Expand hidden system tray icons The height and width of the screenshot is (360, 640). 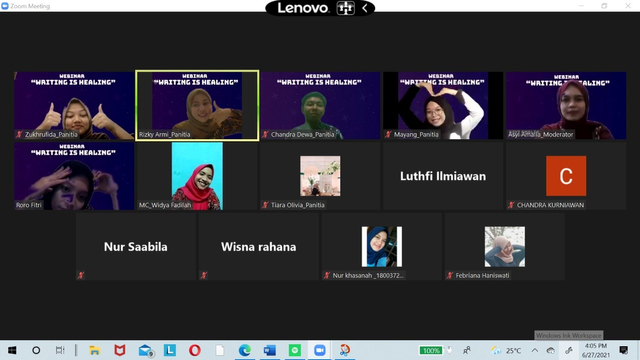pos(535,350)
